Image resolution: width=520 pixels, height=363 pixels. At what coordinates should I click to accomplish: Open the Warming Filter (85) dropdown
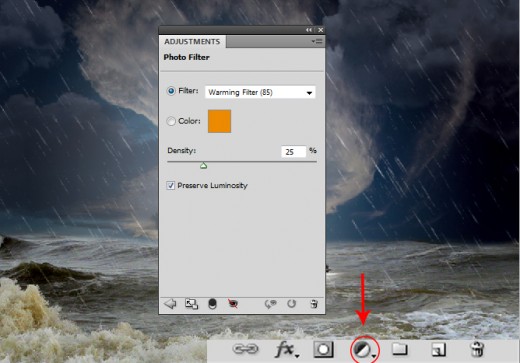[x=260, y=92]
